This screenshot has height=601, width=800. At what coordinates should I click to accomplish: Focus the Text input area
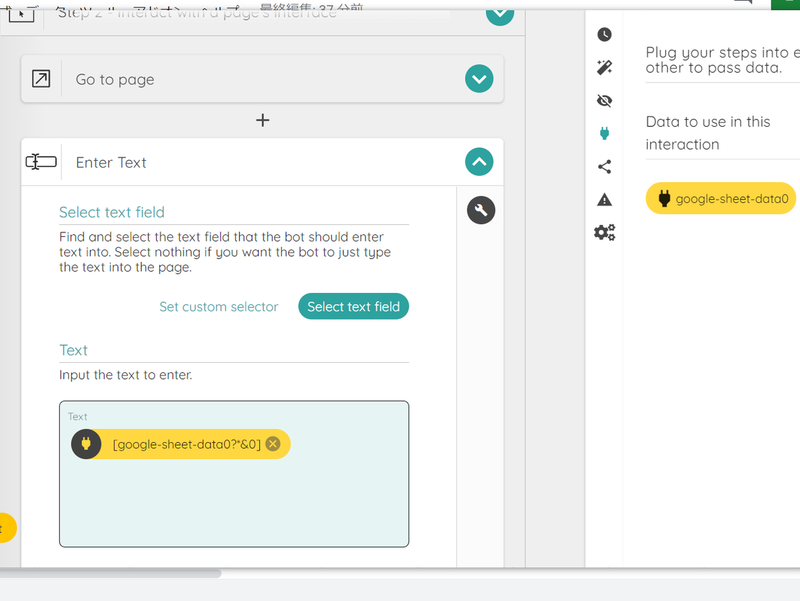pyautogui.click(x=234, y=474)
